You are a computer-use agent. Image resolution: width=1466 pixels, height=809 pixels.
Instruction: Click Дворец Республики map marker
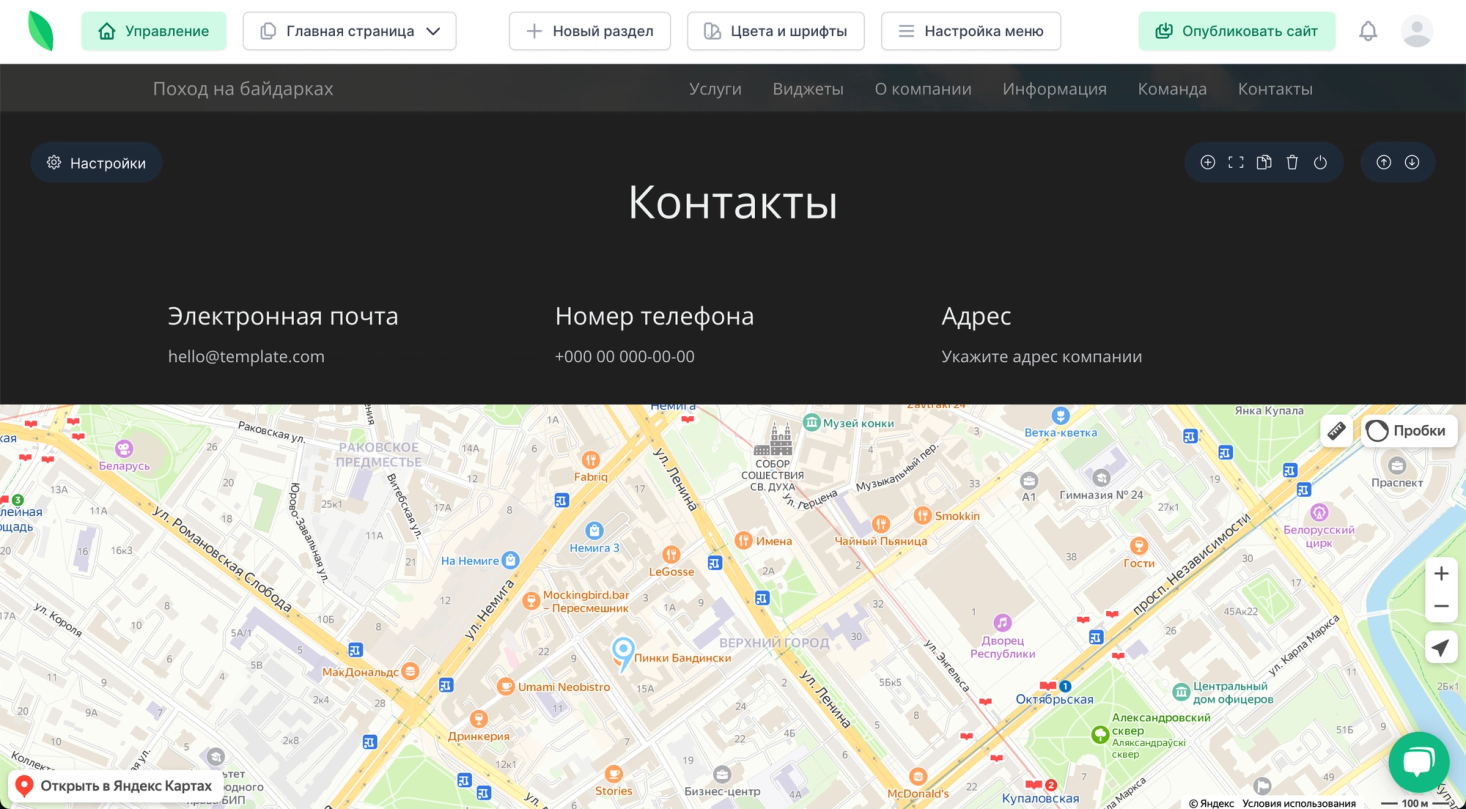(x=1003, y=622)
